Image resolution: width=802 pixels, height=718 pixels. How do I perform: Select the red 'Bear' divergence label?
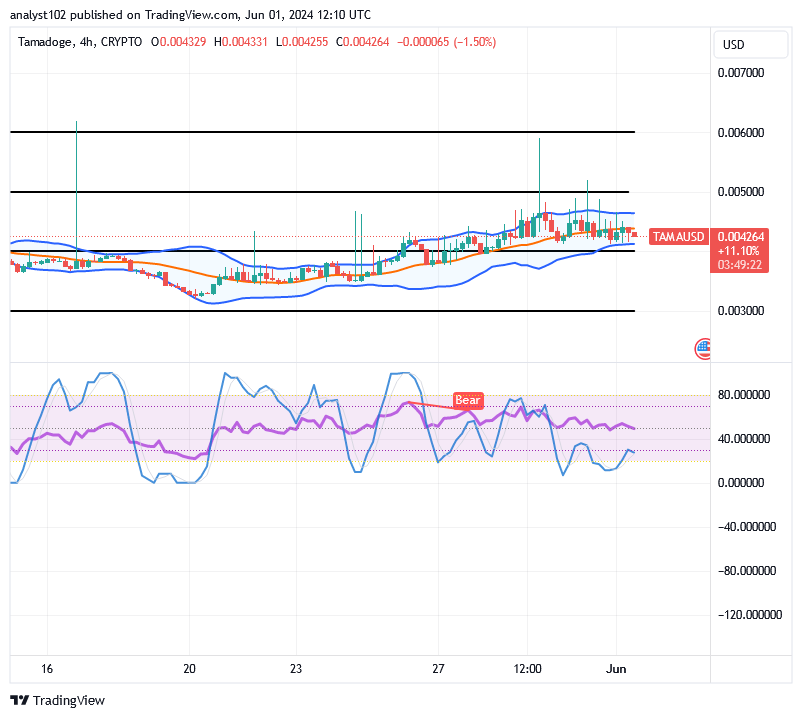[468, 400]
